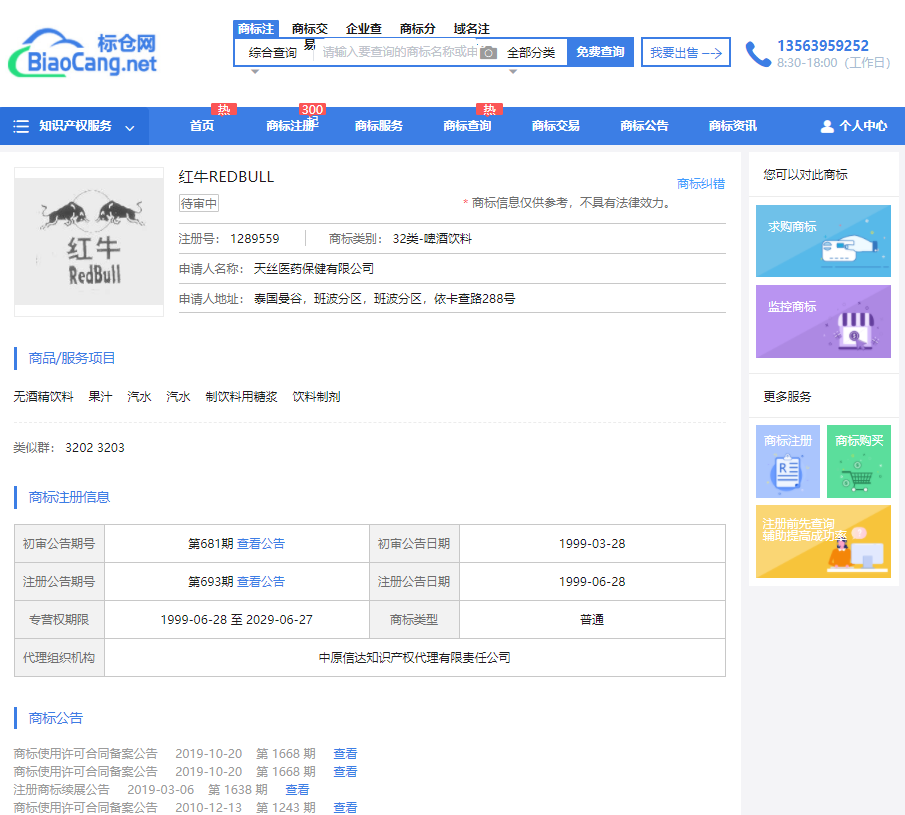Expand the 全部分类 category dropdown
Screen dimensions: 905x815
click(531, 53)
